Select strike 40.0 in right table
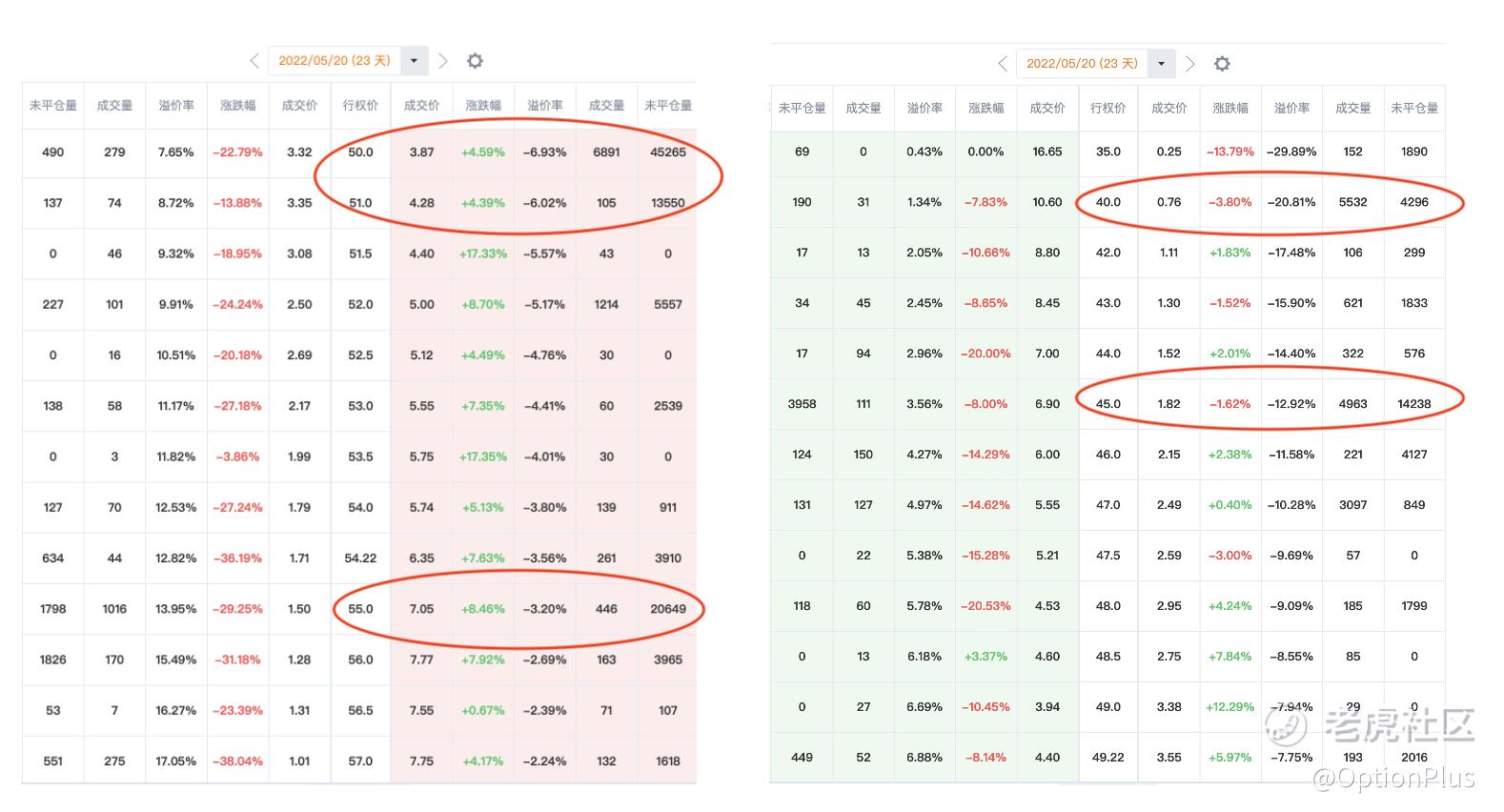Screen dimensions: 1504x812 [x=1108, y=202]
